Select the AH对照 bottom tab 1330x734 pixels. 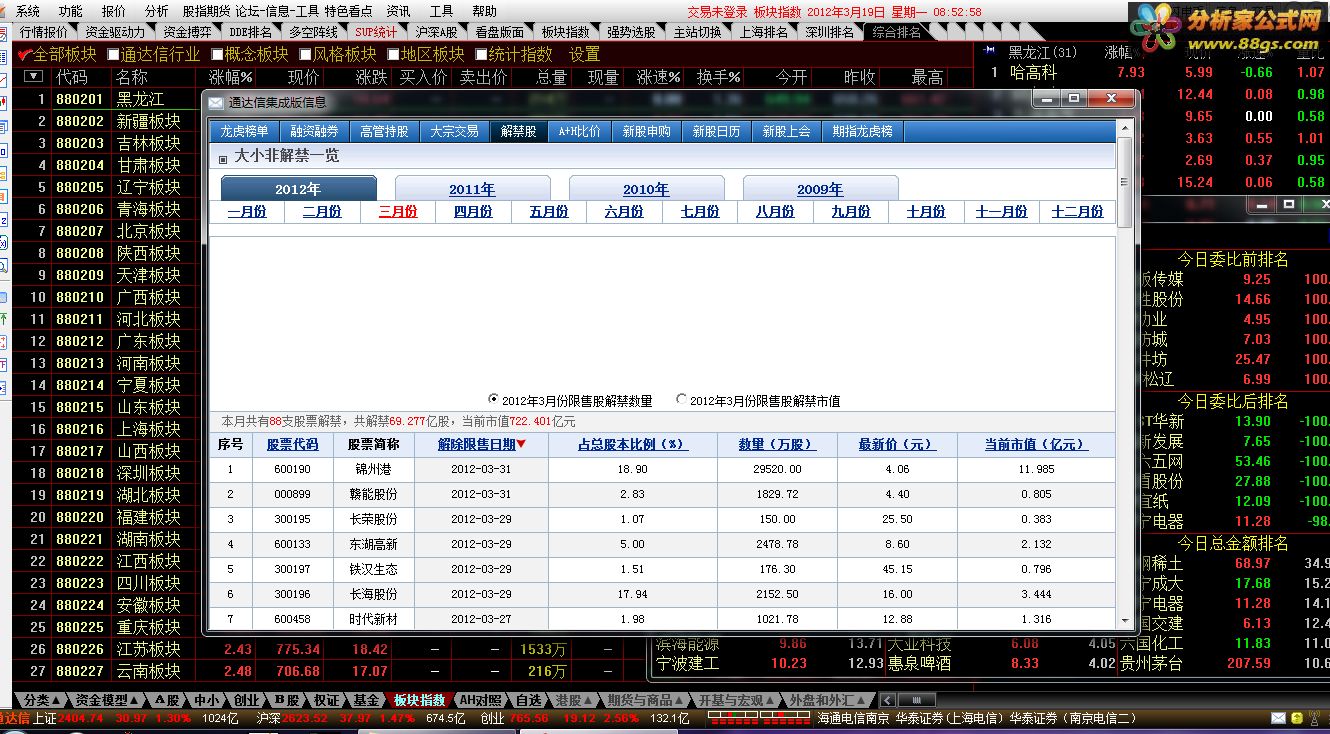(x=481, y=700)
